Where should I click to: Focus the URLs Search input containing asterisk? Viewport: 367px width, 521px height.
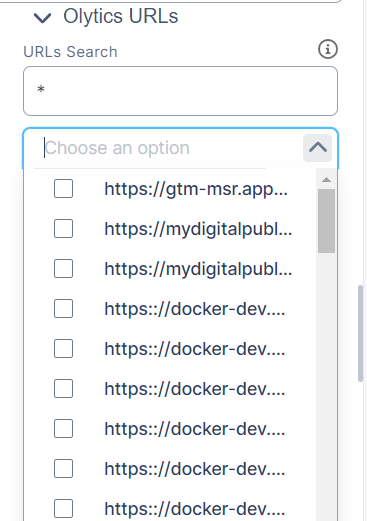(x=180, y=91)
